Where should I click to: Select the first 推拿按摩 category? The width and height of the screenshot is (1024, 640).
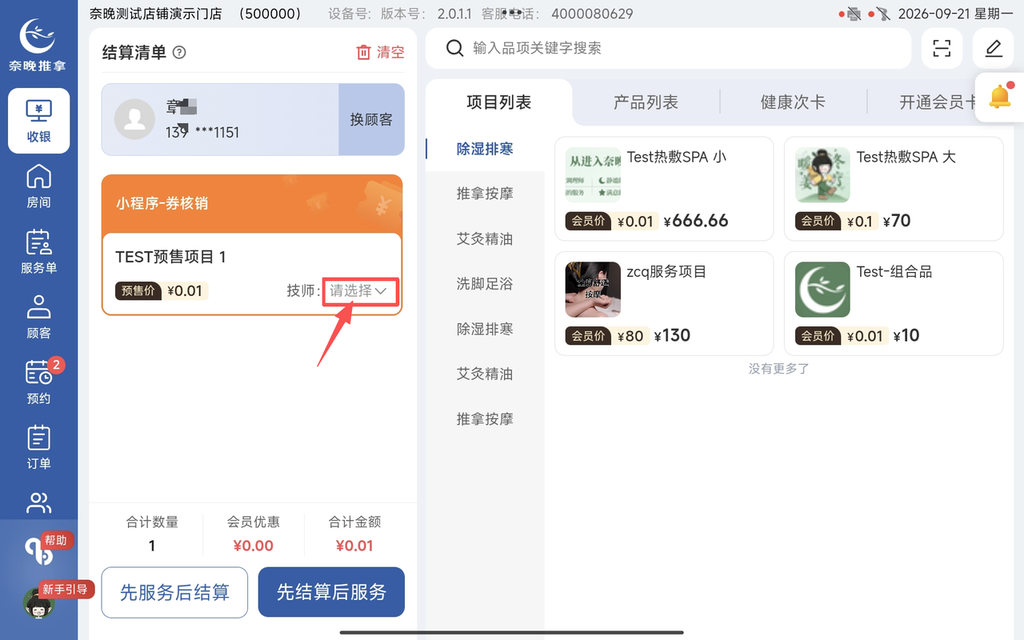(x=485, y=194)
